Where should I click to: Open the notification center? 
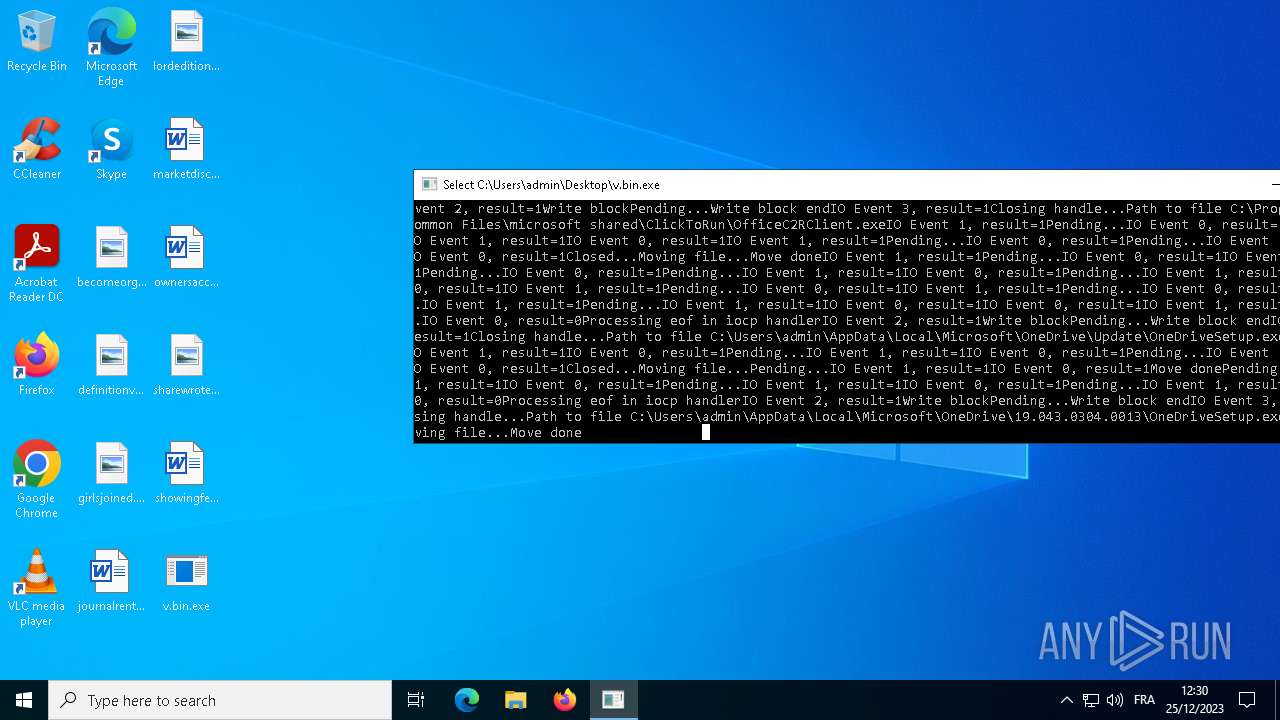click(x=1248, y=700)
